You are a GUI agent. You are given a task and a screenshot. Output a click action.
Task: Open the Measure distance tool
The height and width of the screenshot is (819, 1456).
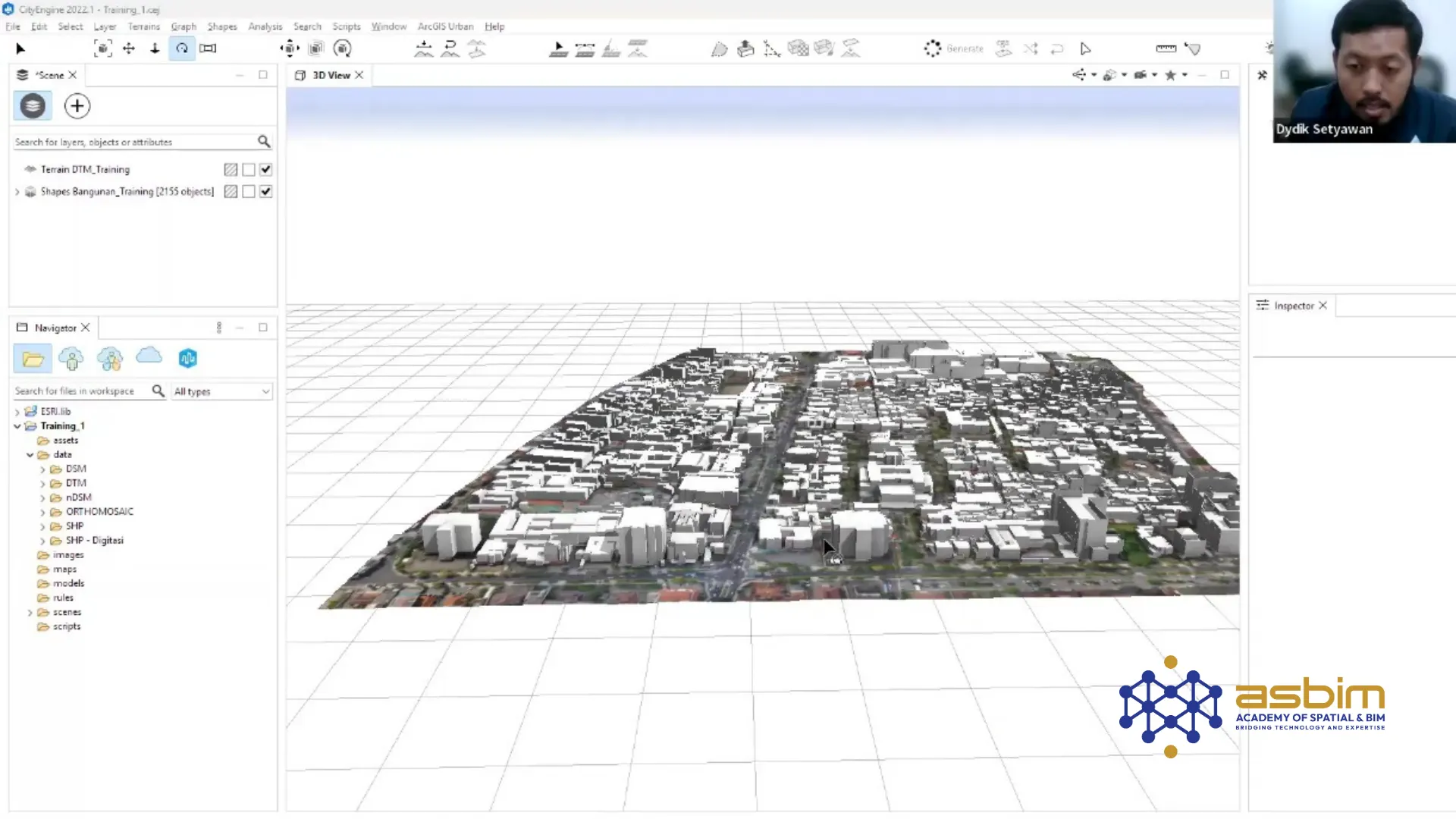[1166, 48]
